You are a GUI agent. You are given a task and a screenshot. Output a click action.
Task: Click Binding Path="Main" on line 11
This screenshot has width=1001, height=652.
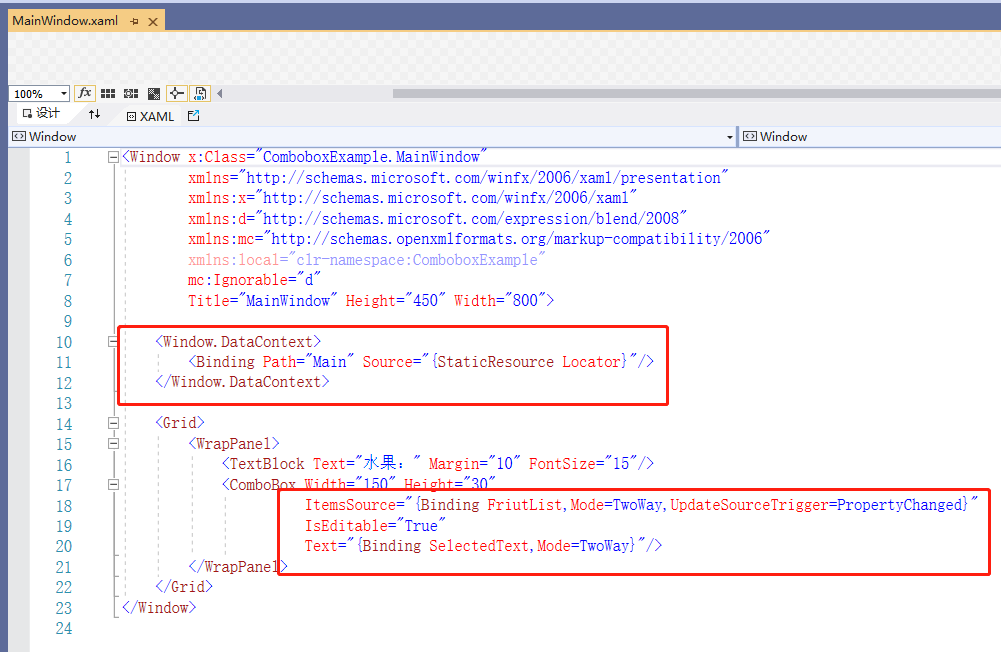click(275, 361)
